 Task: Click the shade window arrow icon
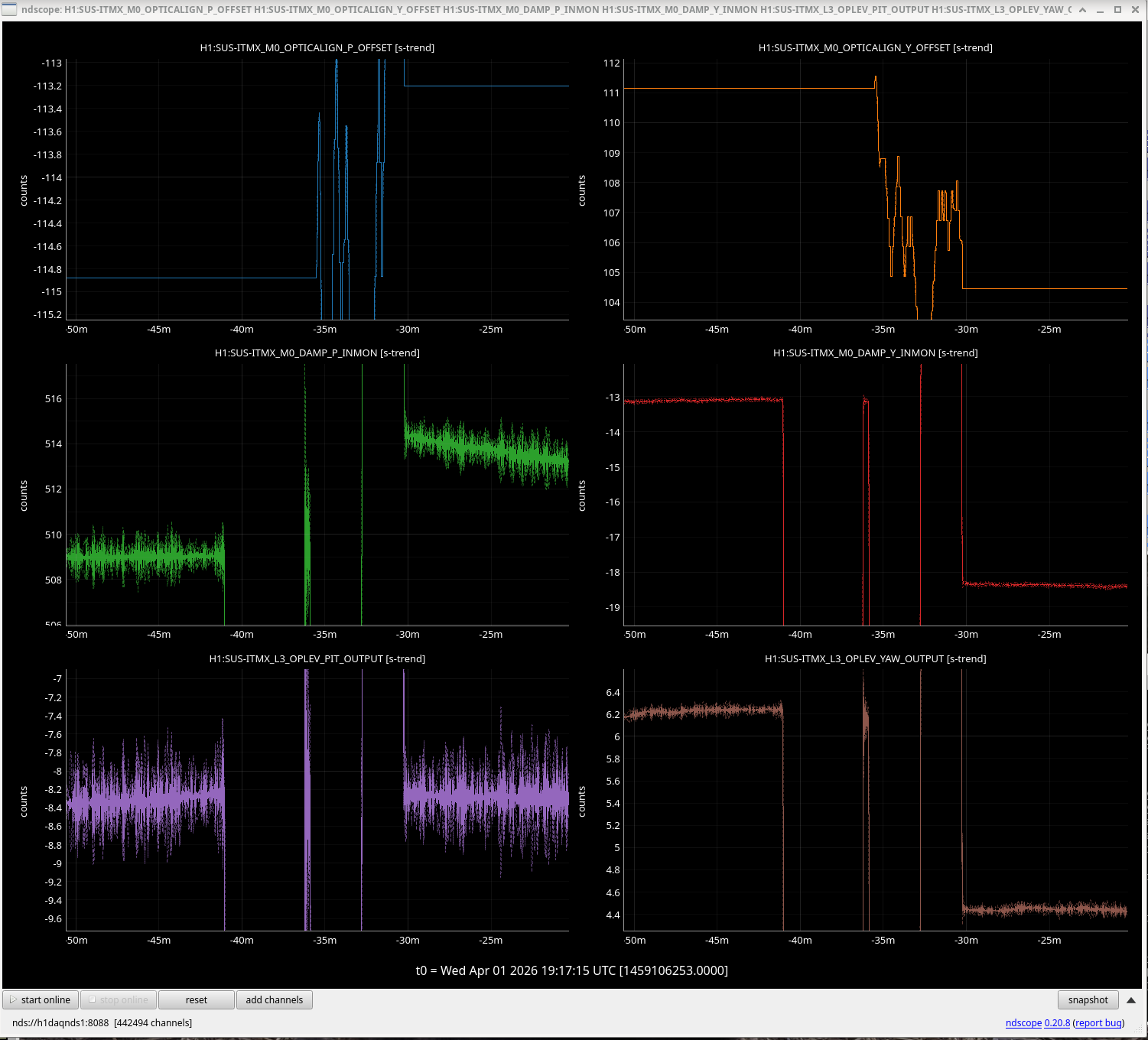point(1082,9)
